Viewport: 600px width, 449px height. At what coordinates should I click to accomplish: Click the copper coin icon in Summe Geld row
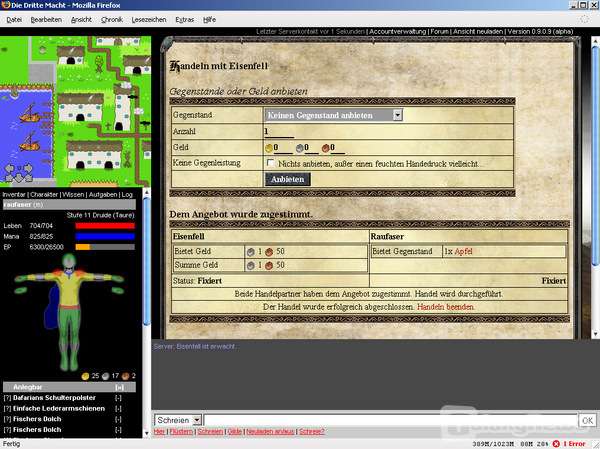click(269, 265)
